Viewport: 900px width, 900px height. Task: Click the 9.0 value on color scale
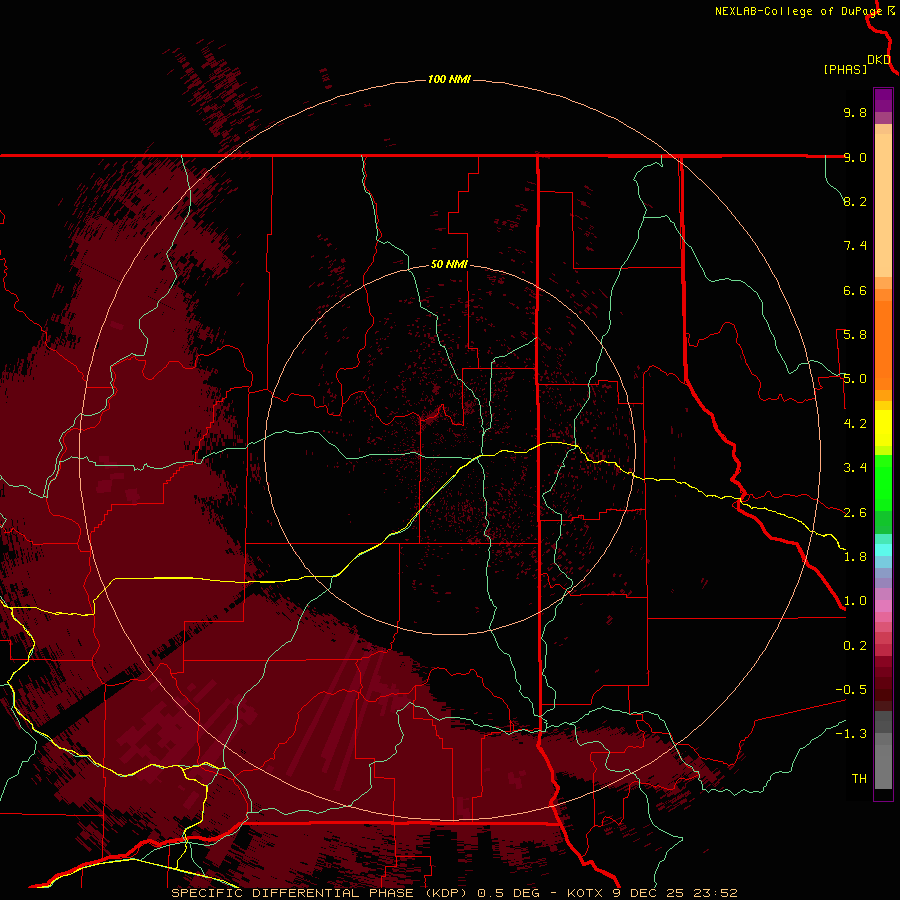click(x=855, y=157)
